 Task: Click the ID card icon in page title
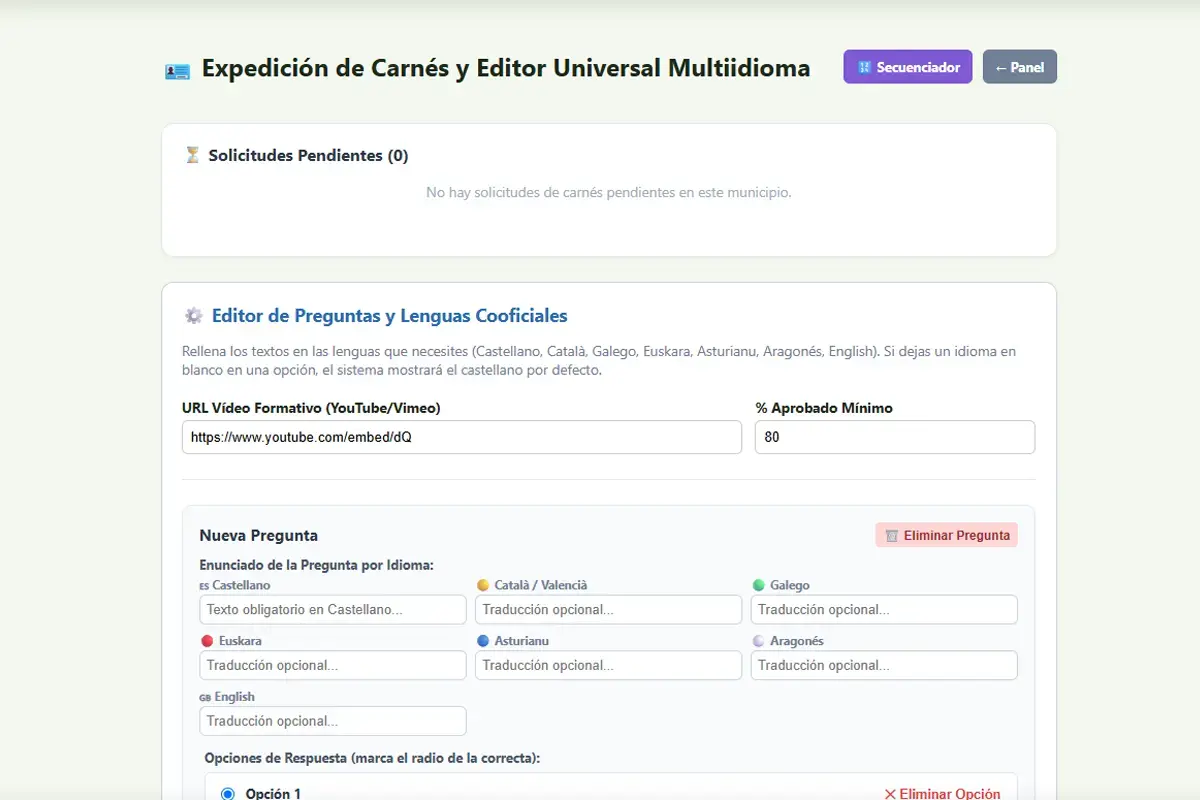click(x=177, y=70)
